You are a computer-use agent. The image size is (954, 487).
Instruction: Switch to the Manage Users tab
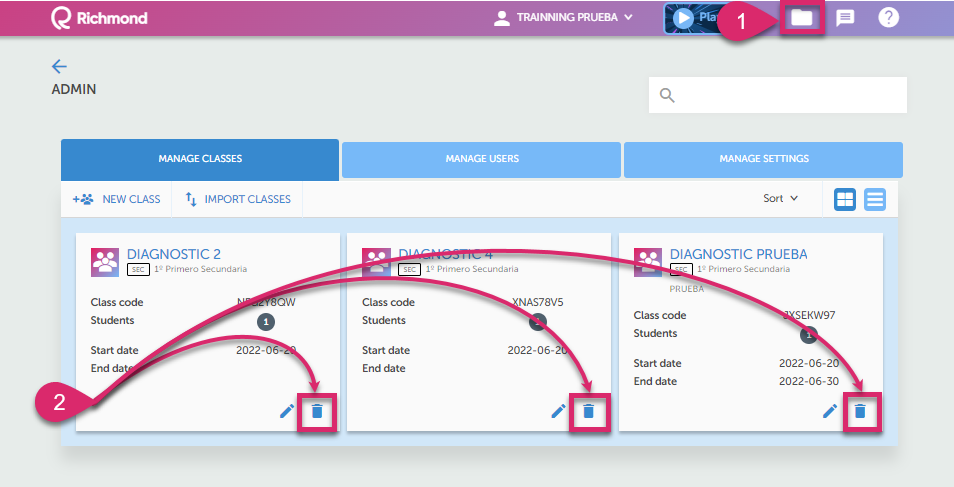click(482, 159)
